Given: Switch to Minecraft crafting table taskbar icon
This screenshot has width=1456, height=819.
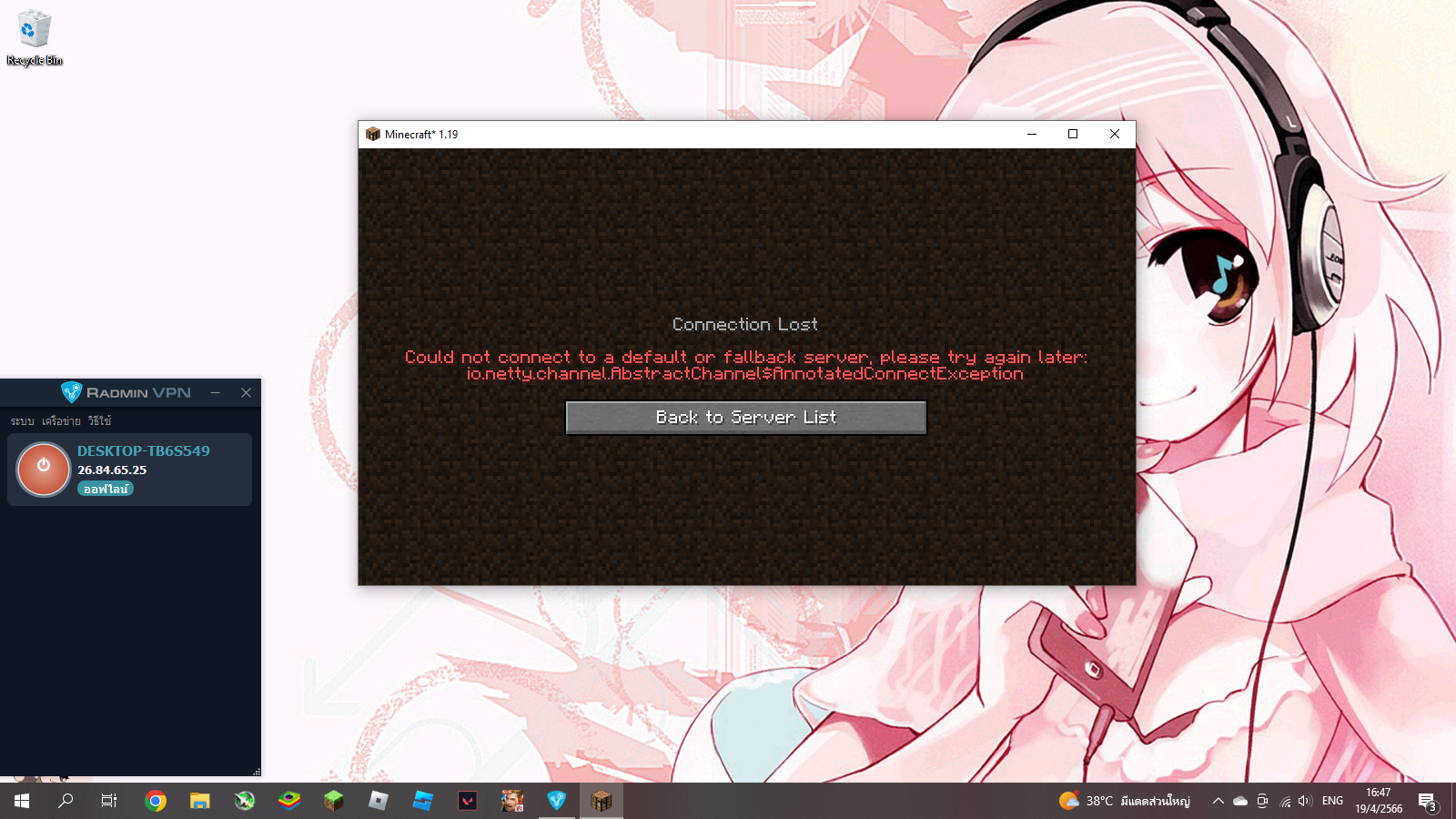Looking at the screenshot, I should pyautogui.click(x=602, y=801).
